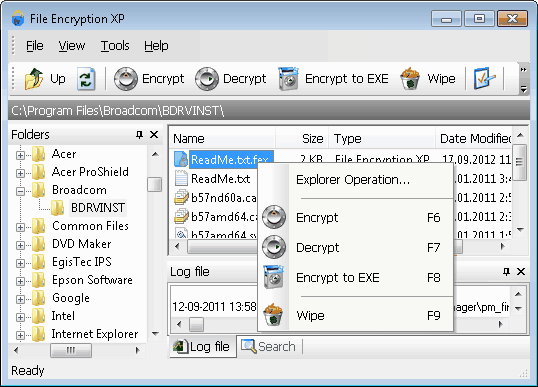This screenshot has width=538, height=387.
Task: Pin the Folders panel
Action: 139,134
